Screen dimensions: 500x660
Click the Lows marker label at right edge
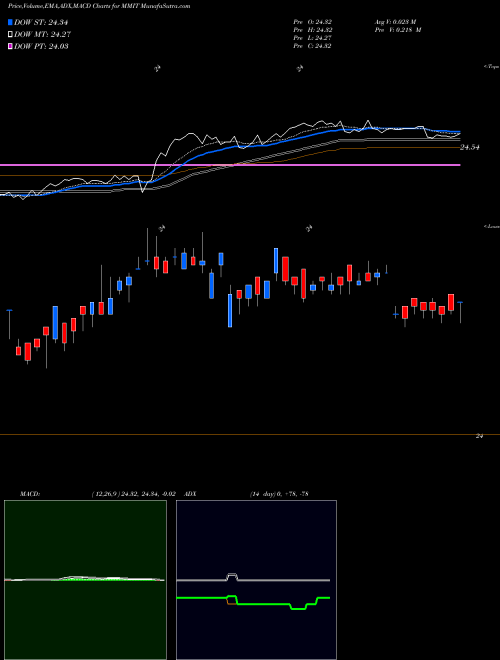pyautogui.click(x=492, y=227)
